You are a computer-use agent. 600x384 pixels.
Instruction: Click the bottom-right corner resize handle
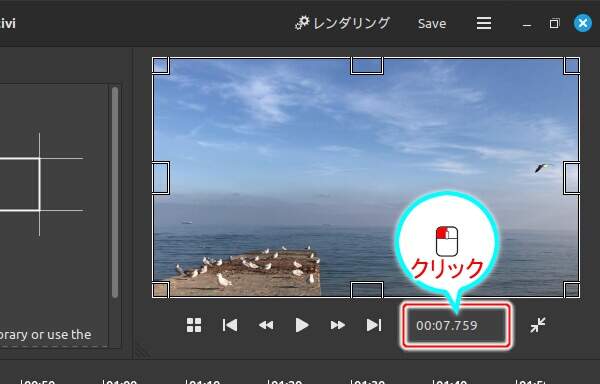pos(572,290)
